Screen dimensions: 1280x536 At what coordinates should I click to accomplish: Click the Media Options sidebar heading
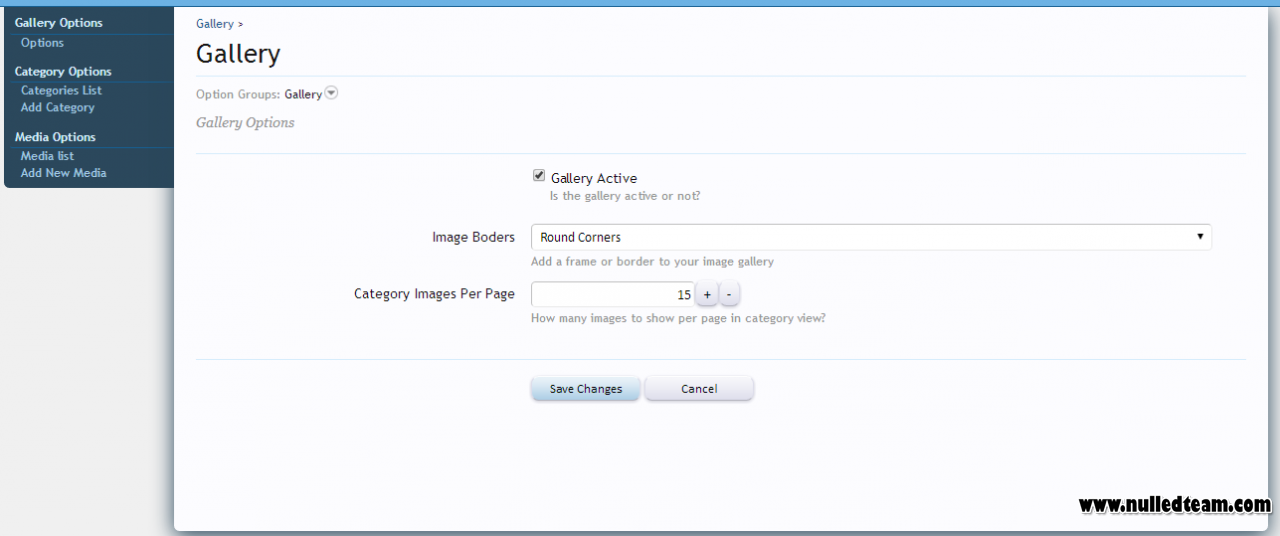coord(55,137)
